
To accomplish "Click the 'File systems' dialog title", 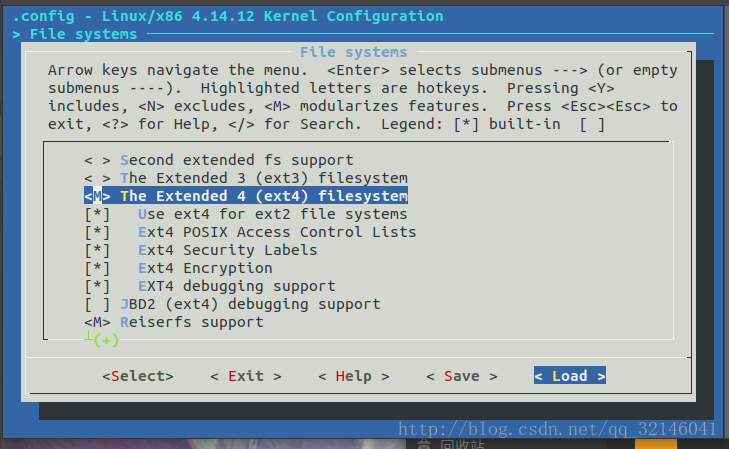I will [x=353, y=52].
